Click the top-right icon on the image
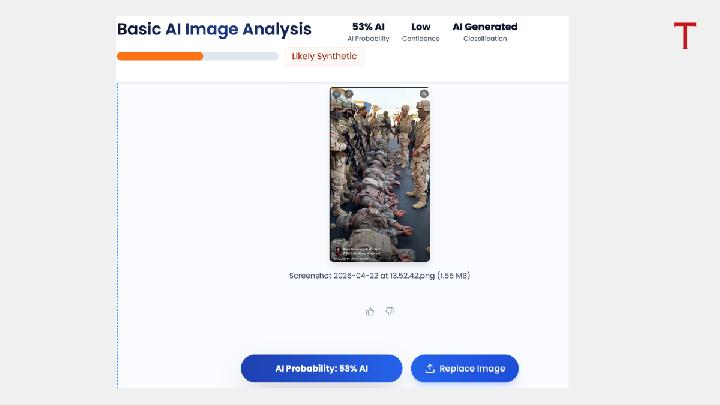Image resolution: width=720 pixels, height=405 pixels. pyautogui.click(x=424, y=94)
